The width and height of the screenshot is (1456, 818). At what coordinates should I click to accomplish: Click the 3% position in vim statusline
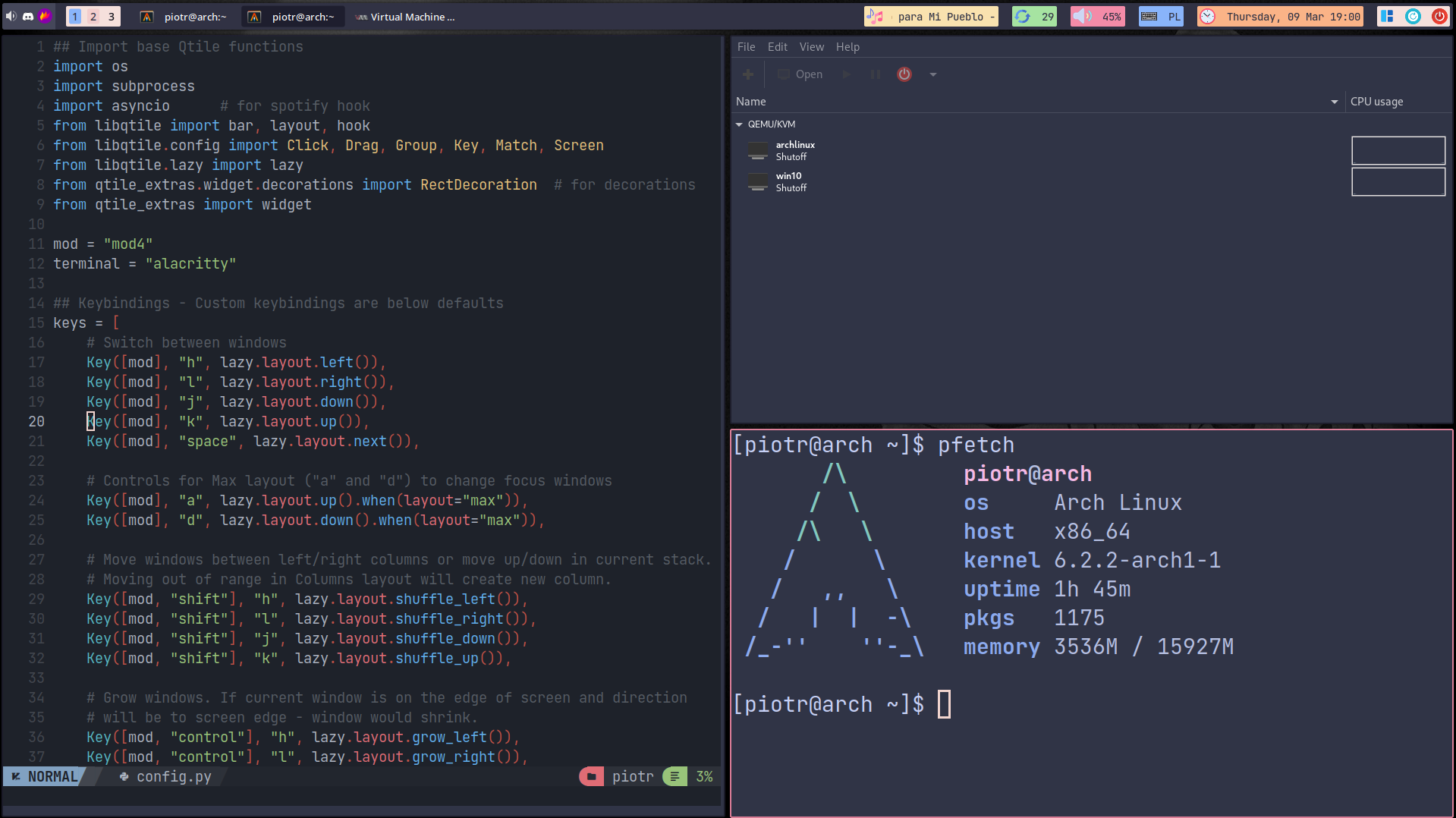(704, 776)
